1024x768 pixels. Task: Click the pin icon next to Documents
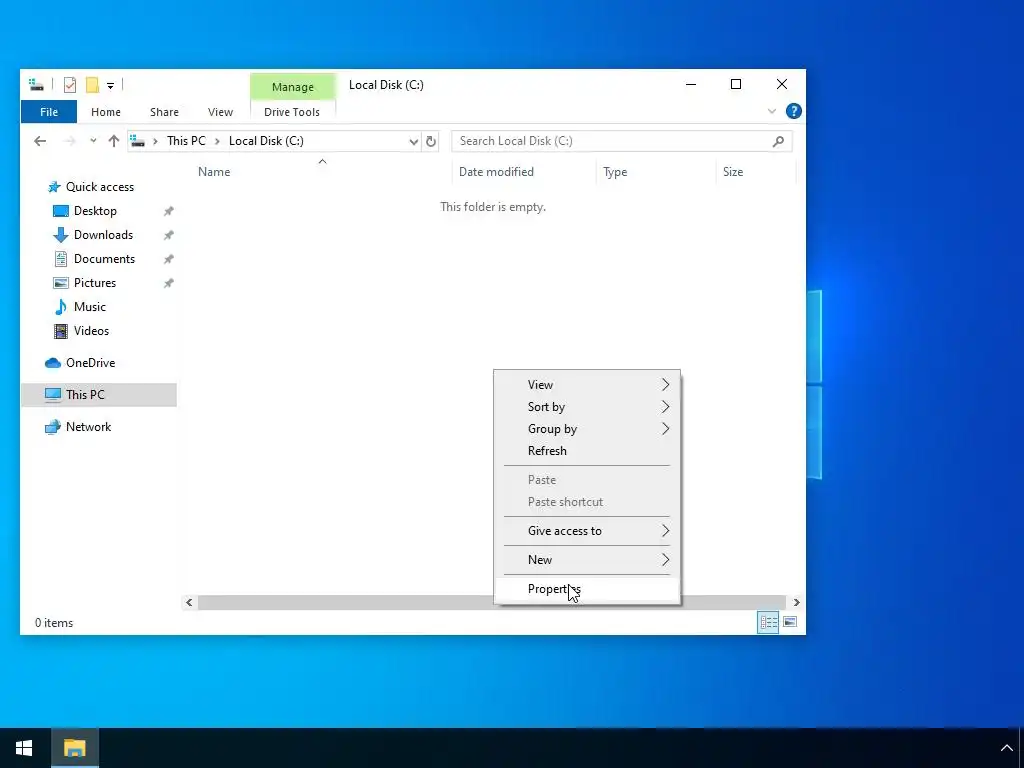pyautogui.click(x=168, y=259)
